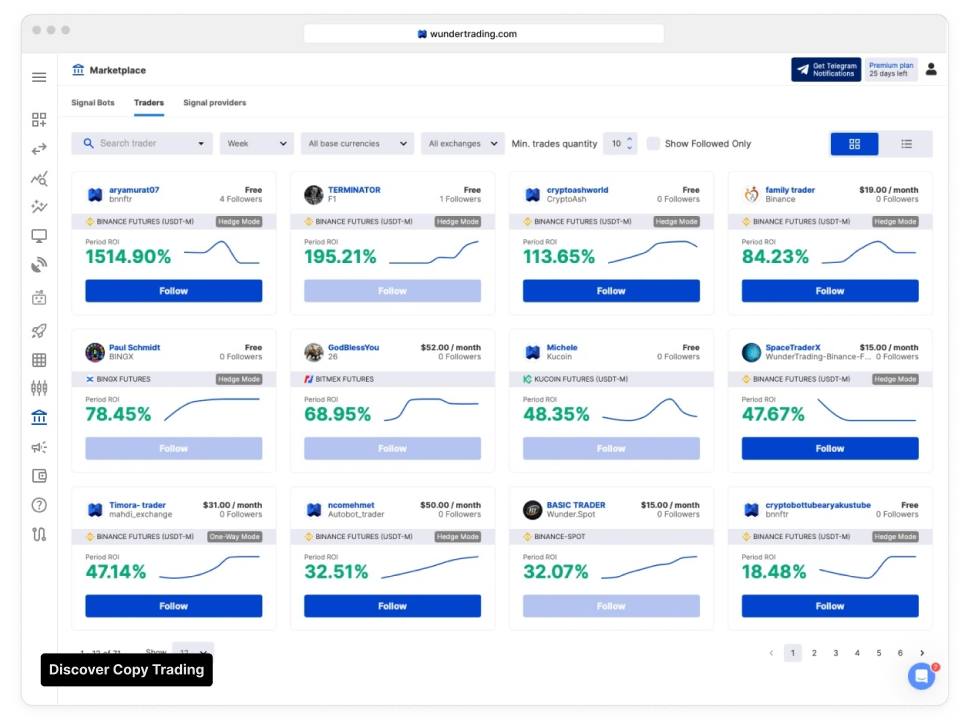
Task: Open the rocket icon in sidebar
Action: [x=39, y=330]
